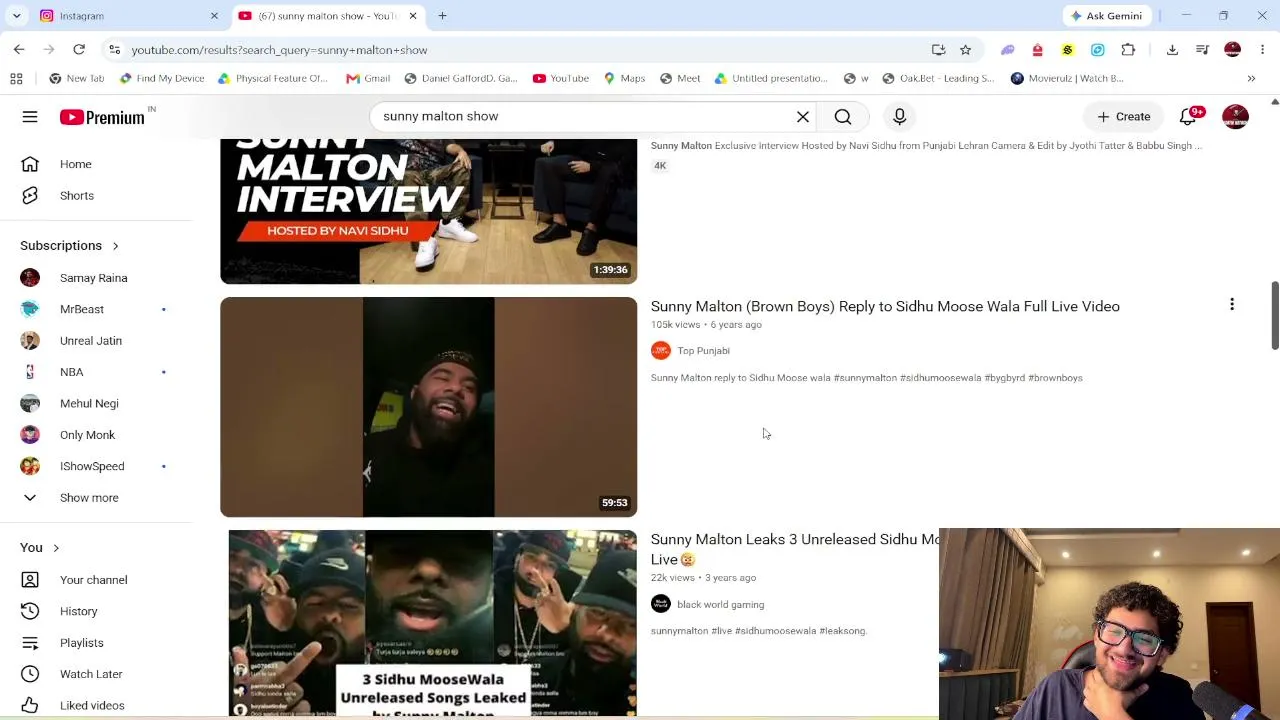Start voice search with the microphone
This screenshot has height=720, width=1280.
tap(900, 117)
